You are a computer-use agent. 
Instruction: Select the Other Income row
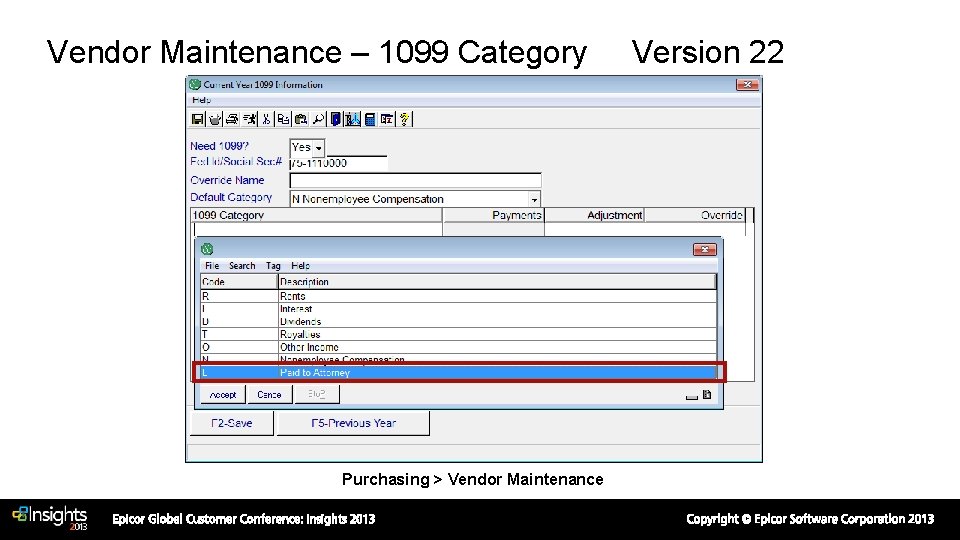click(x=458, y=347)
